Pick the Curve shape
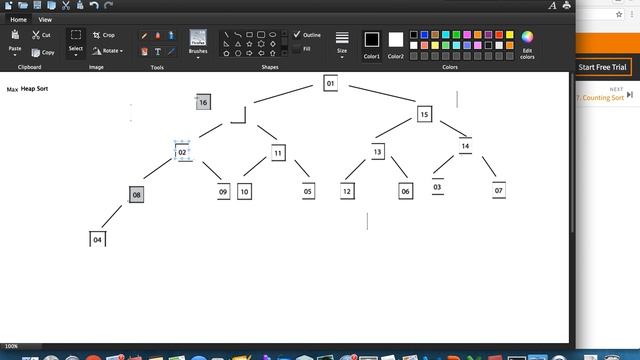 tap(238, 35)
